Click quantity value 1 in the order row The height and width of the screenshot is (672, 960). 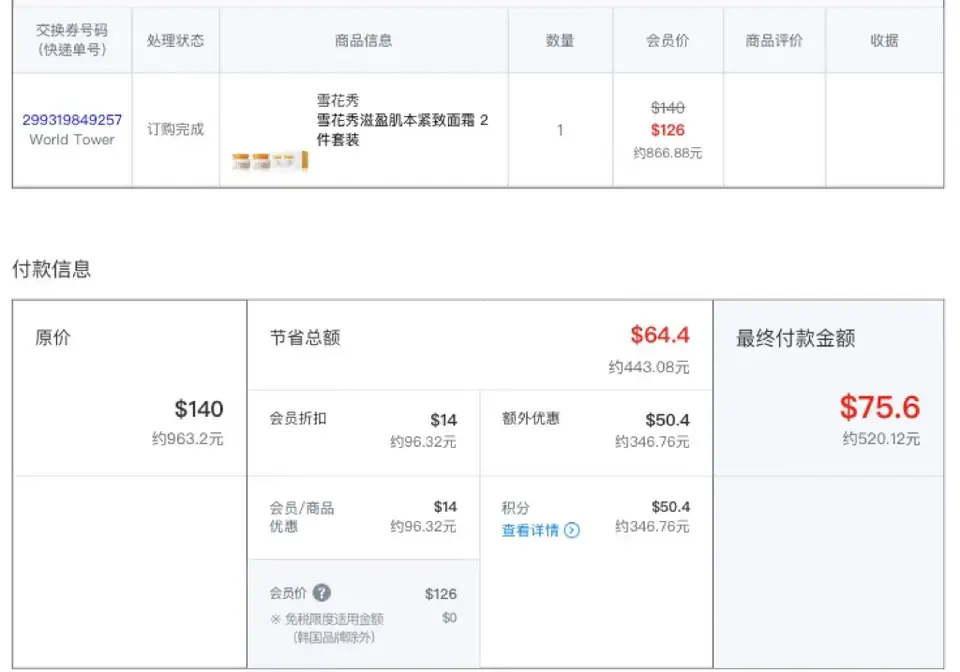tap(560, 130)
